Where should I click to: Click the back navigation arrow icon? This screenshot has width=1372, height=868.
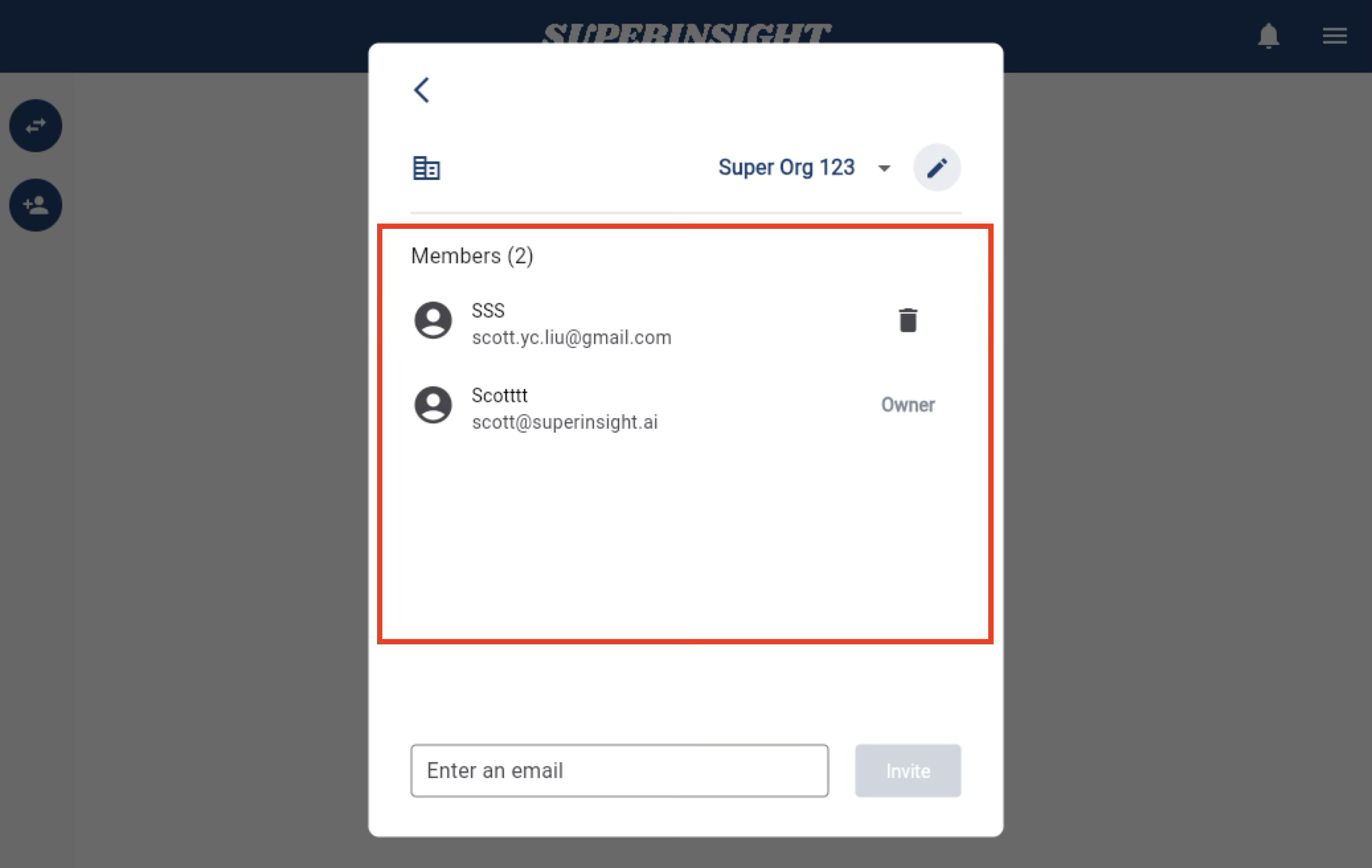[x=422, y=89]
